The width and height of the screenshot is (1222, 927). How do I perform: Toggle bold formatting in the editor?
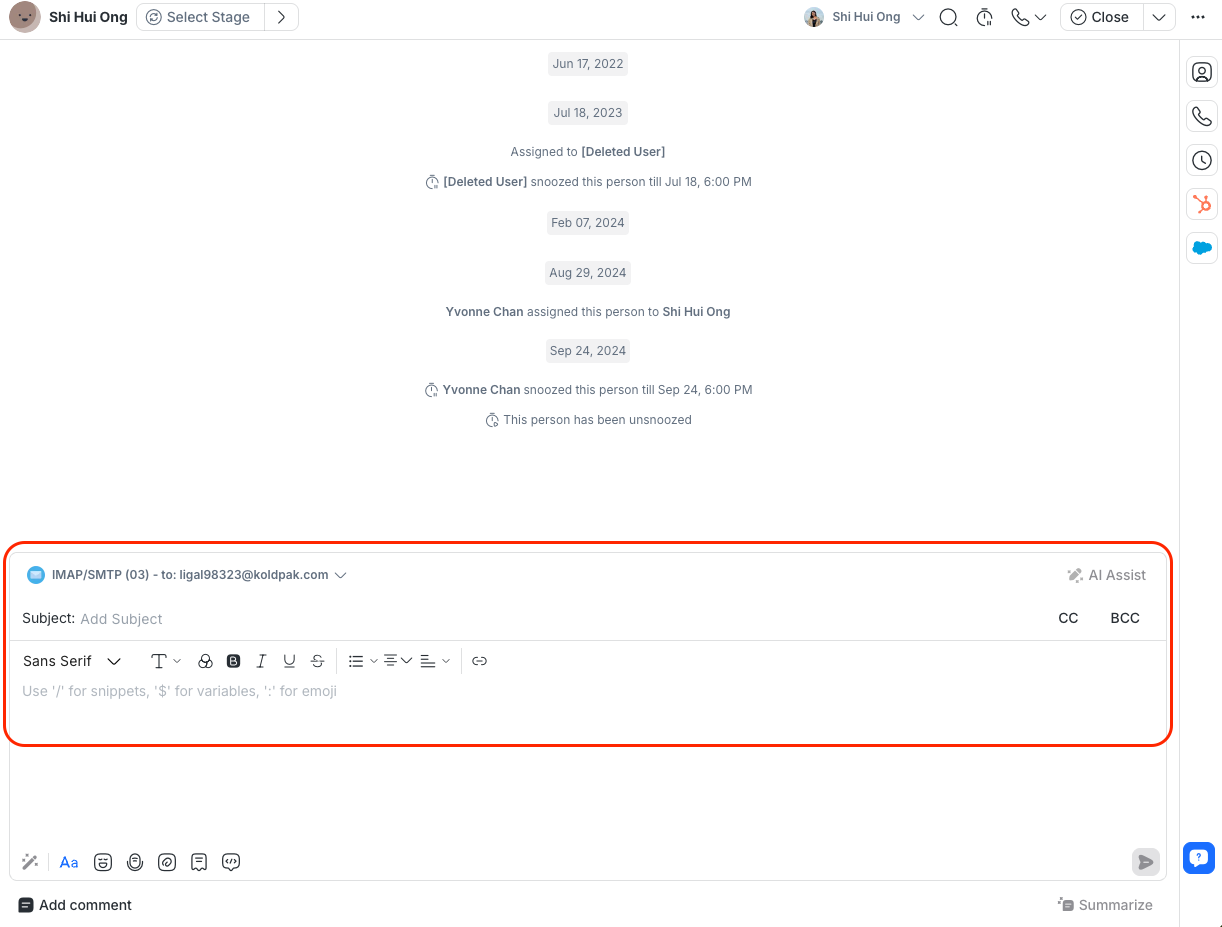(x=233, y=660)
